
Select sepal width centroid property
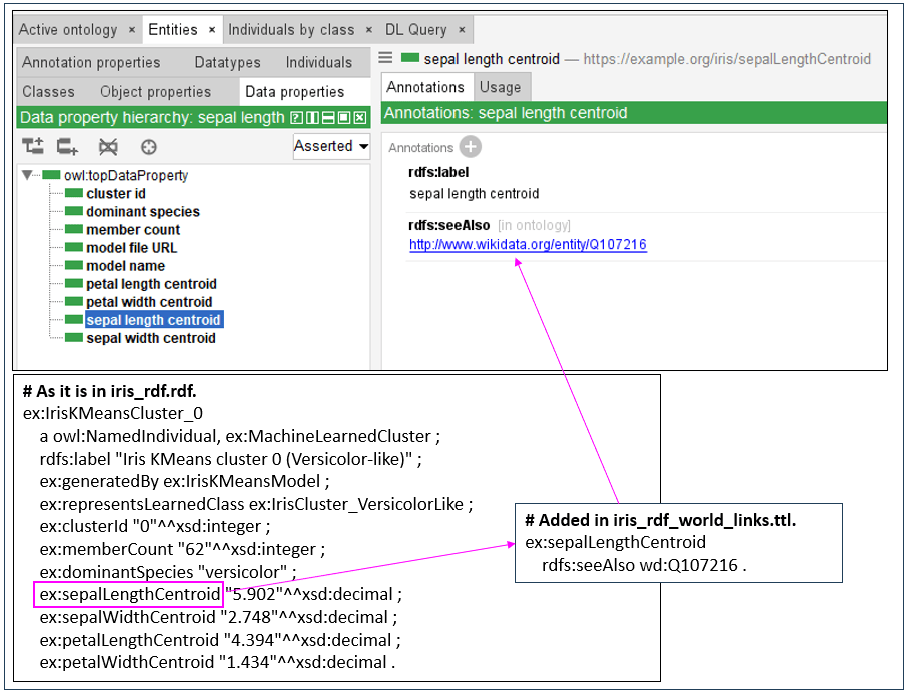151,338
